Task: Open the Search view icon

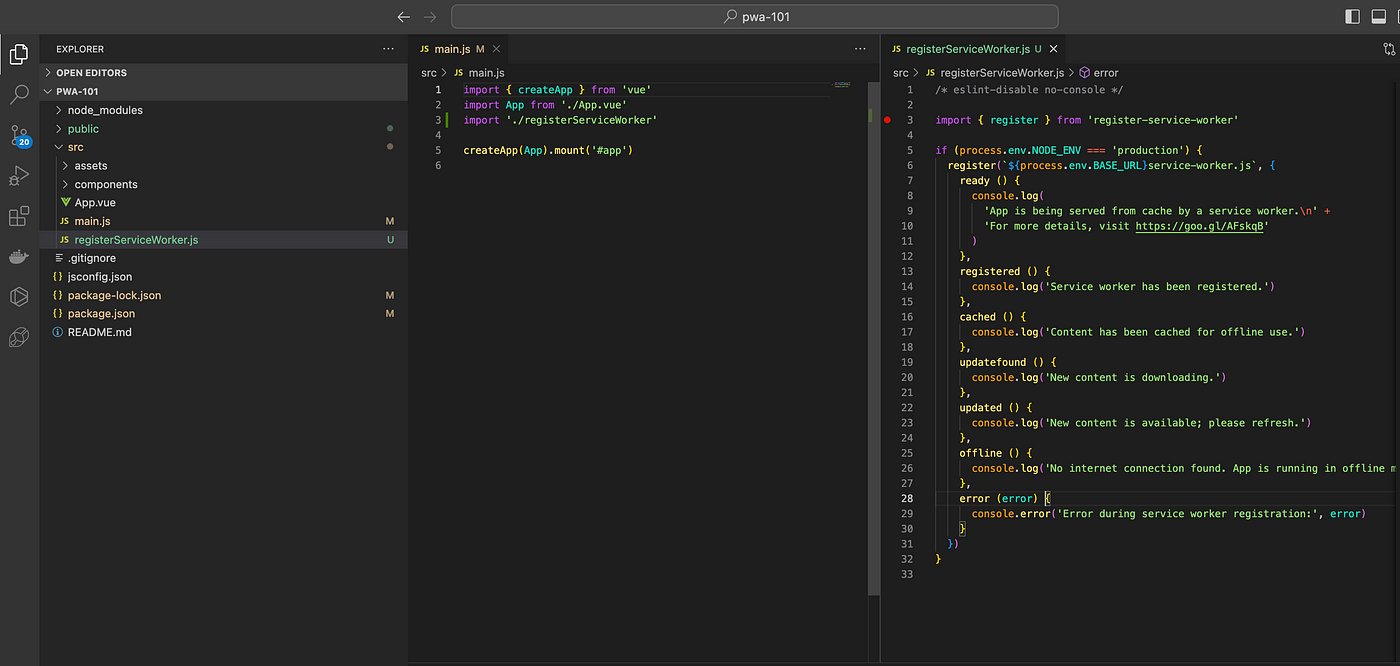Action: [18, 95]
